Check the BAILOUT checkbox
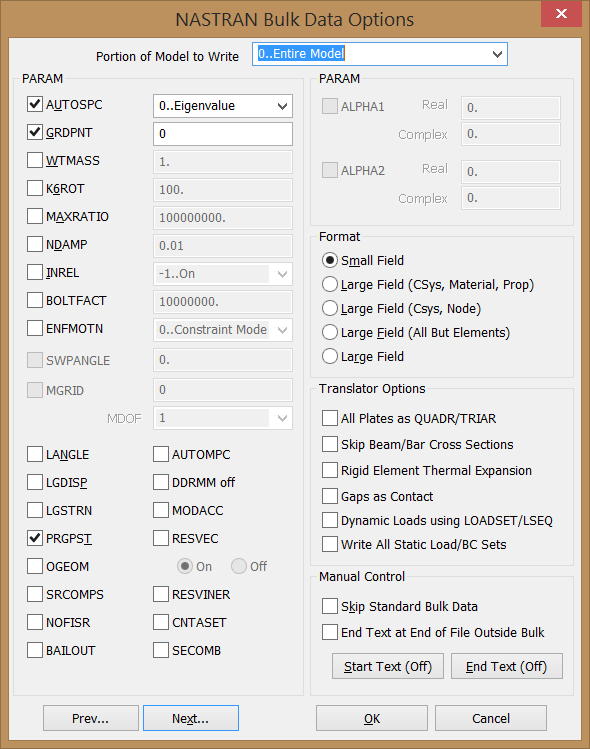The image size is (590, 749). pyautogui.click(x=35, y=650)
